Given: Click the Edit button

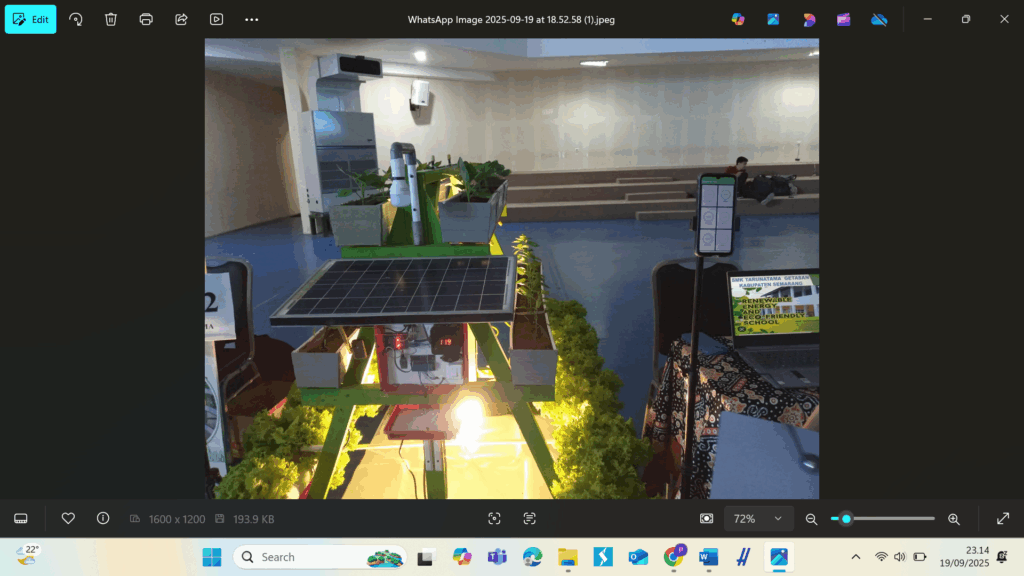Looking at the screenshot, I should click(31, 19).
